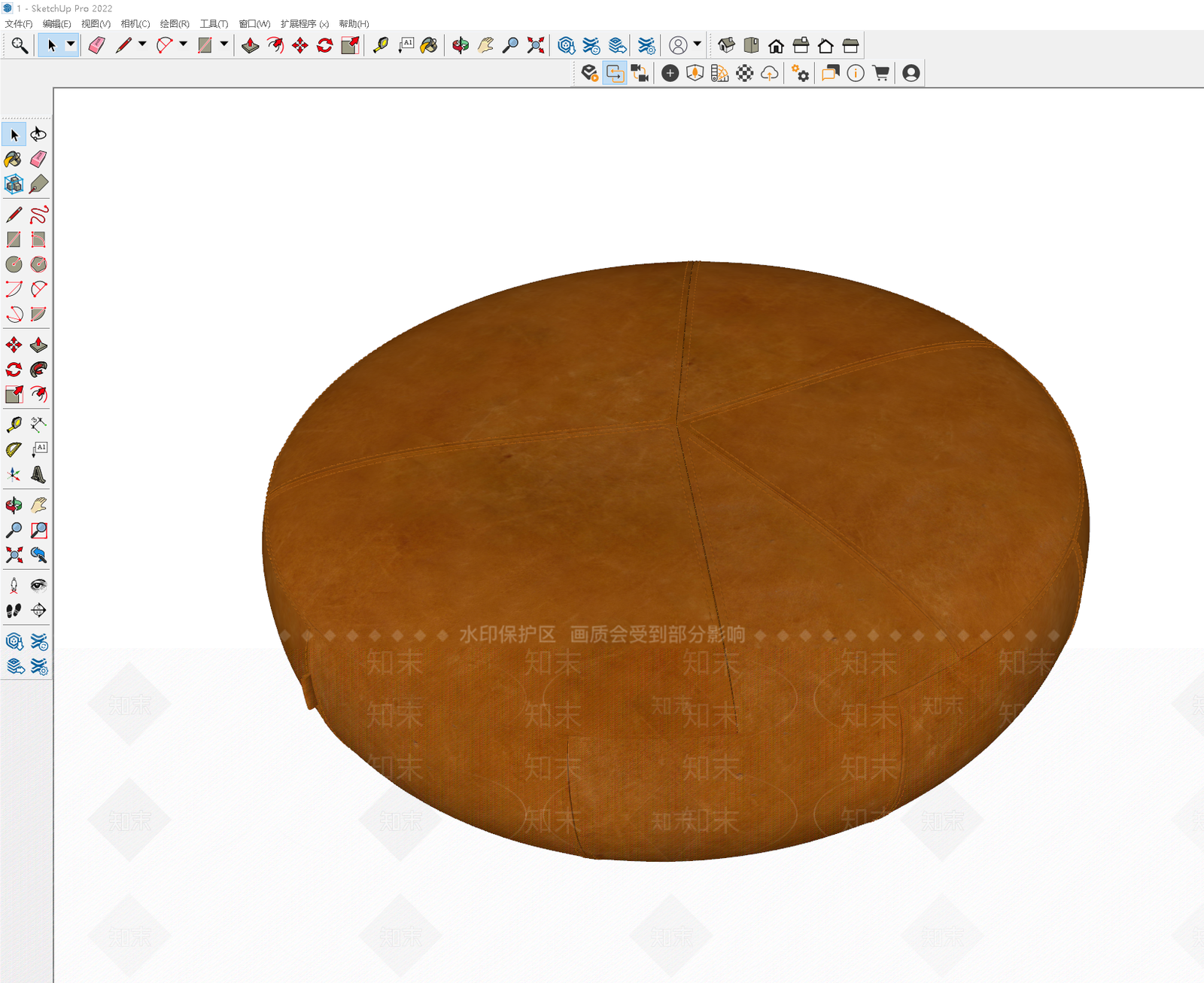Open Enscape Asset Library icon
Viewport: 1204px width, 983px height.
(x=695, y=74)
